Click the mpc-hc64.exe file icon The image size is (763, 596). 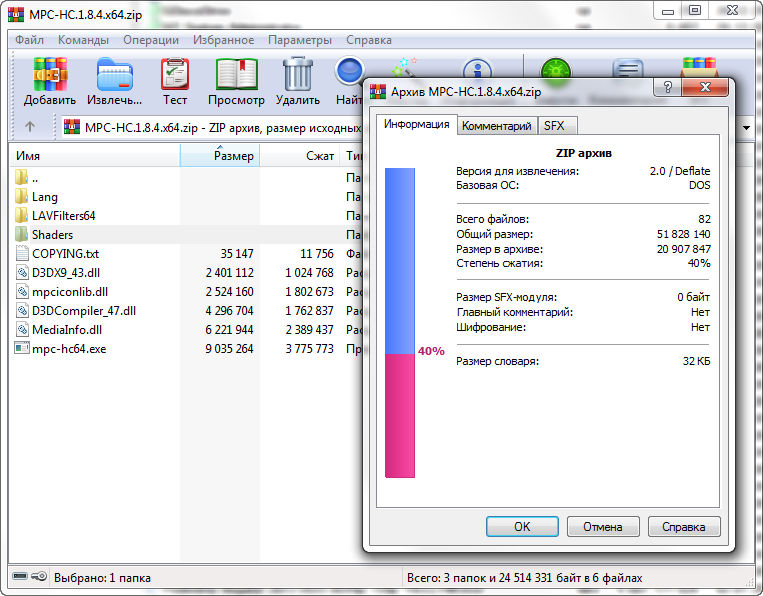22,348
